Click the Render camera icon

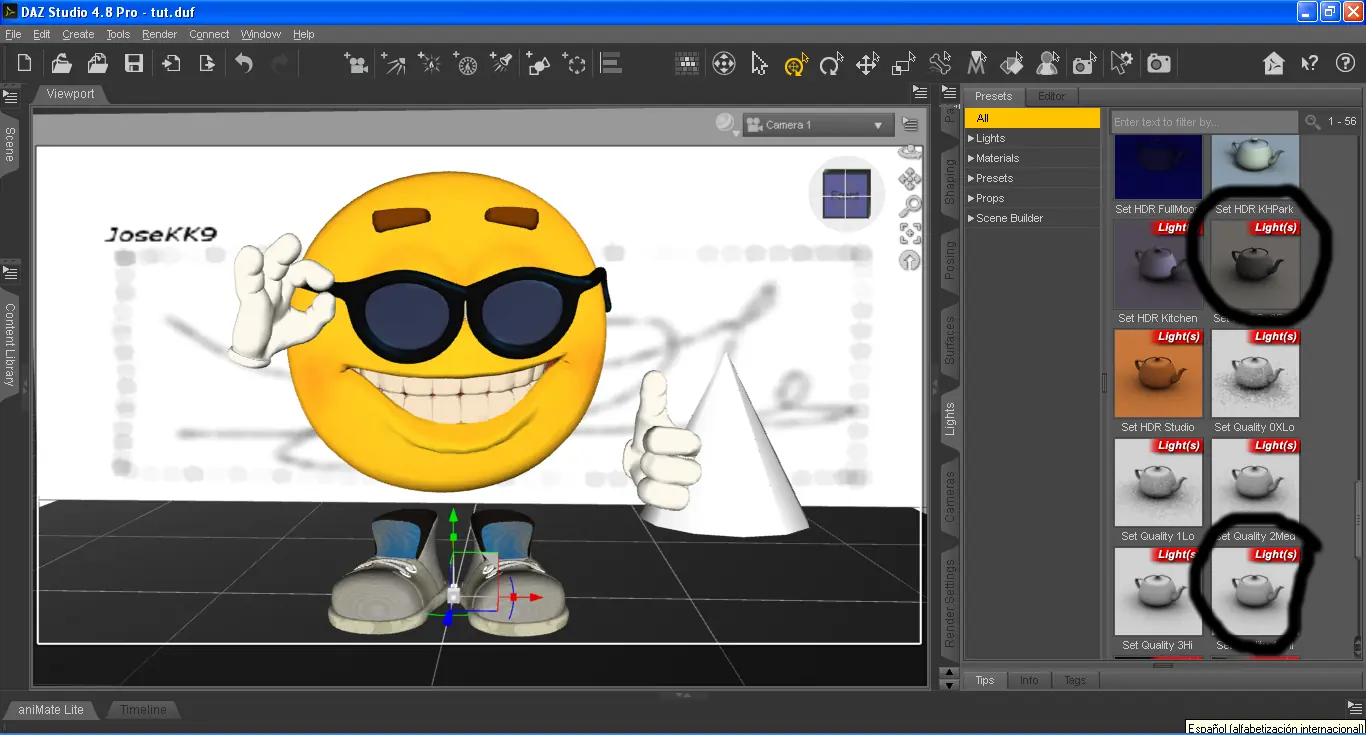[1159, 64]
